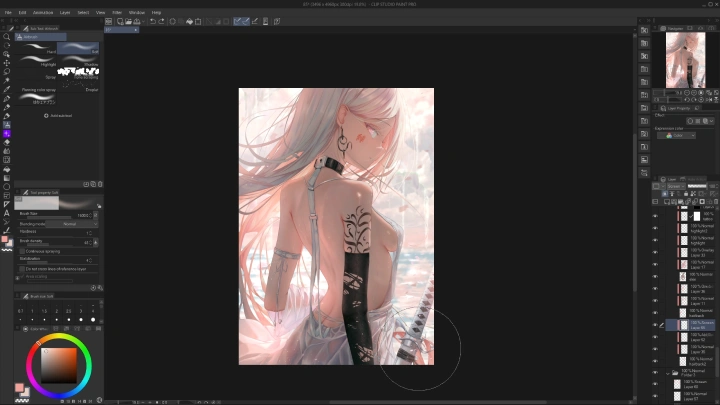
Task: Select the Eraser tool
Action: [x=6, y=142]
